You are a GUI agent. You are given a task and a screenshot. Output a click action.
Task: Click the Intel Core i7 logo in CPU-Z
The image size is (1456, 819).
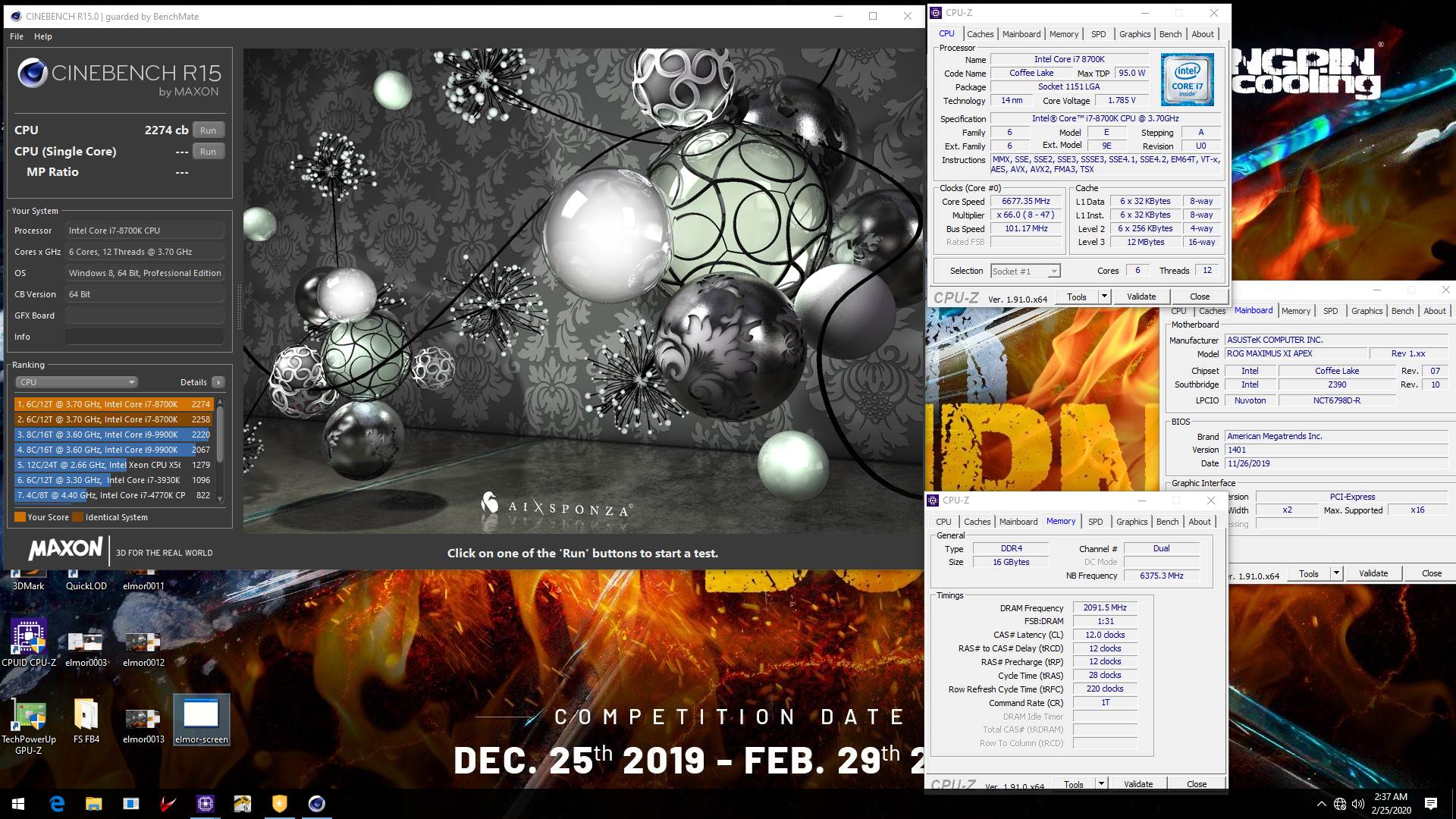click(x=1187, y=80)
